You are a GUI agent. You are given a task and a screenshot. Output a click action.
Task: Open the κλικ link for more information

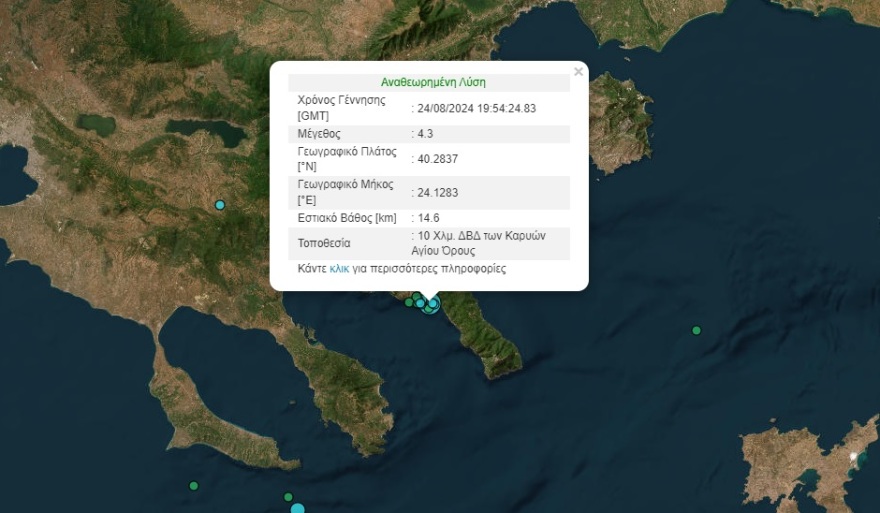339,269
